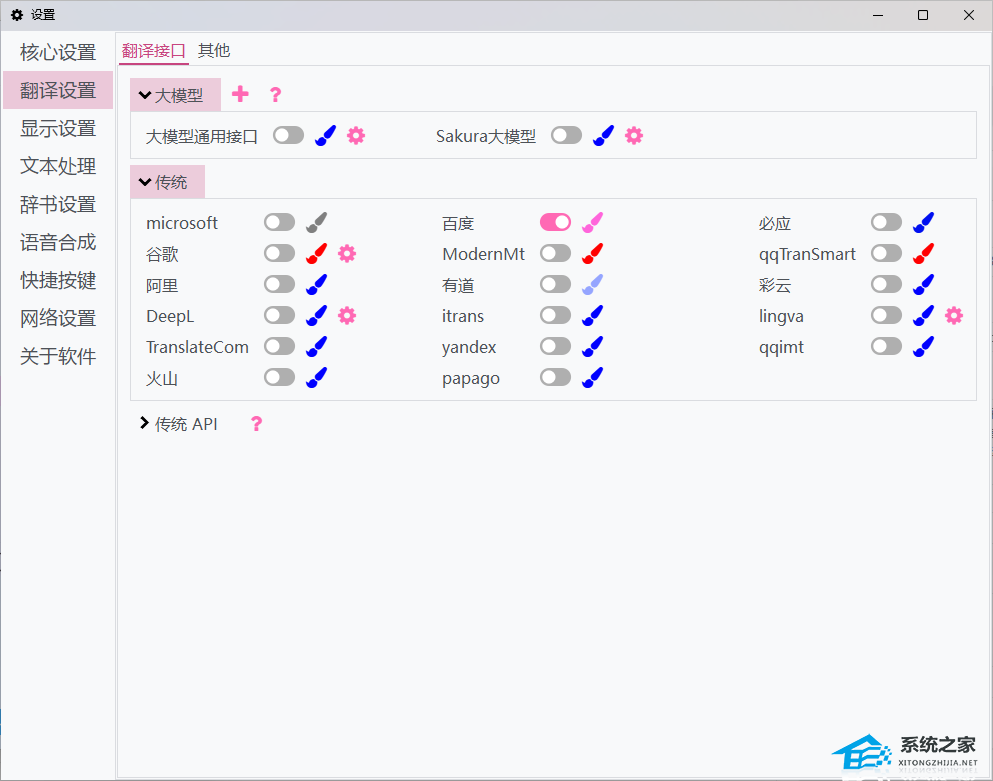The width and height of the screenshot is (993, 781).
Task: Enable the 彩云 toggle switch
Action: tap(887, 284)
